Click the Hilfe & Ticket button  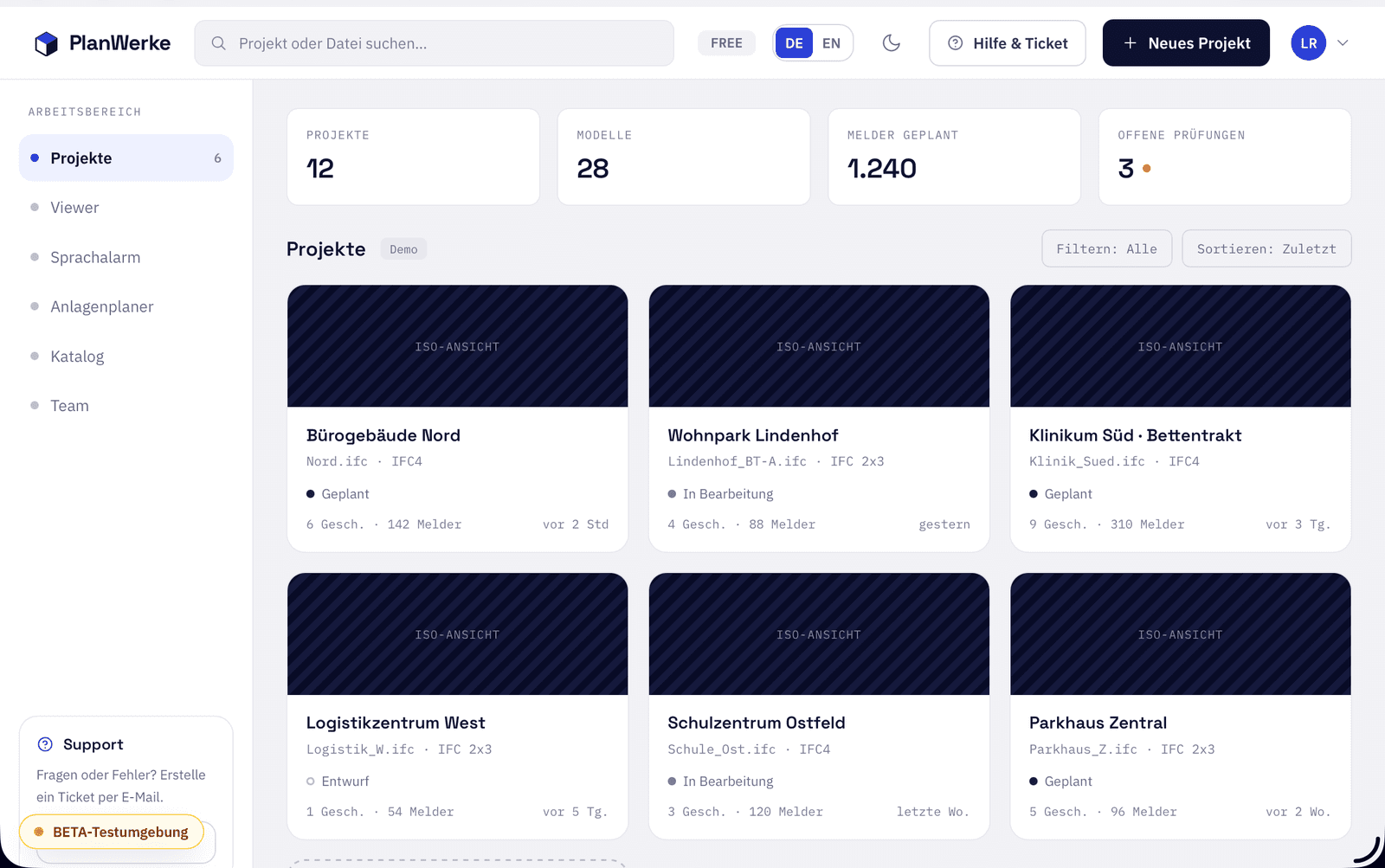click(1008, 43)
